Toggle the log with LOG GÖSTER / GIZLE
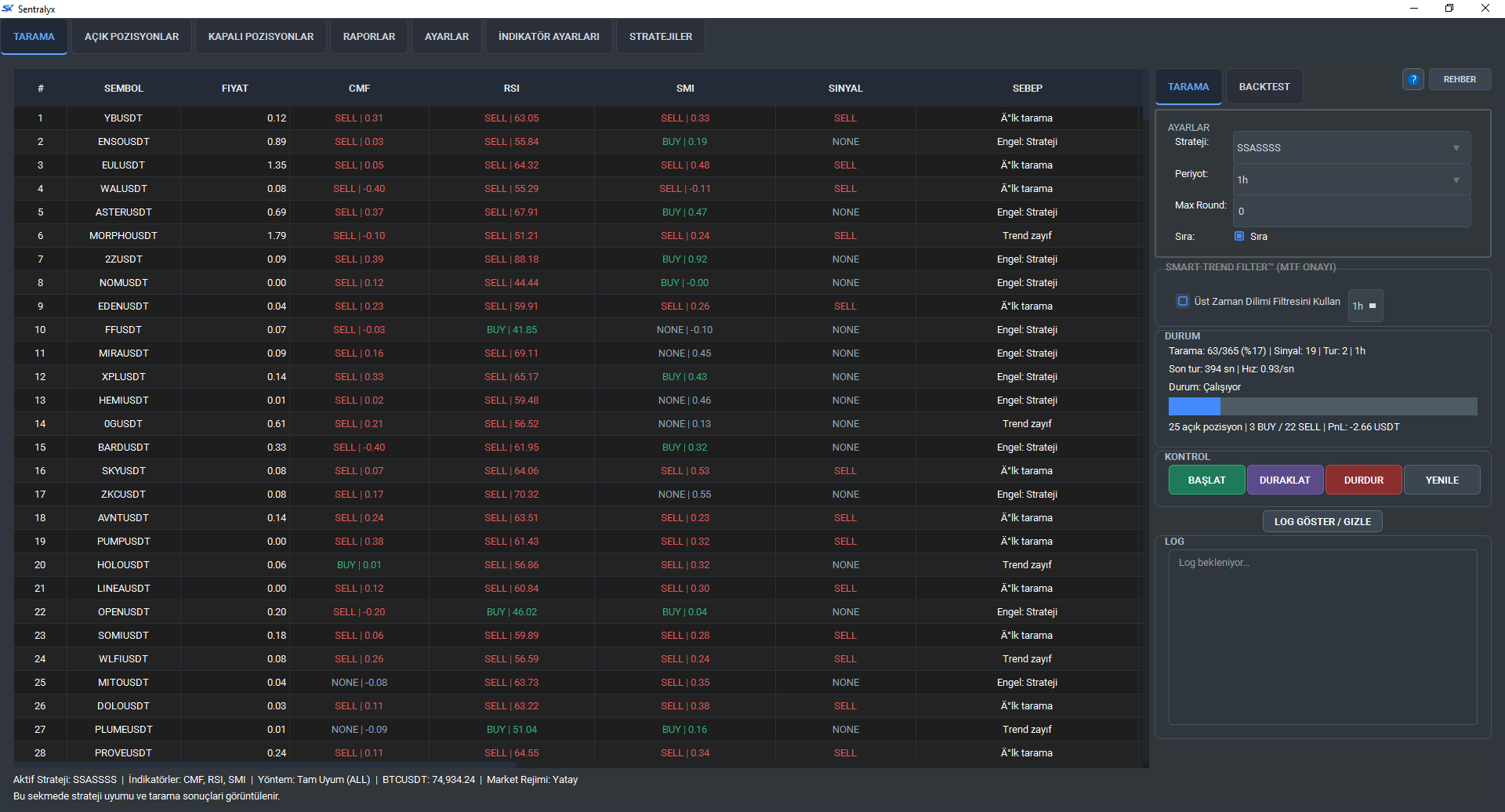1505x812 pixels. tap(1322, 521)
